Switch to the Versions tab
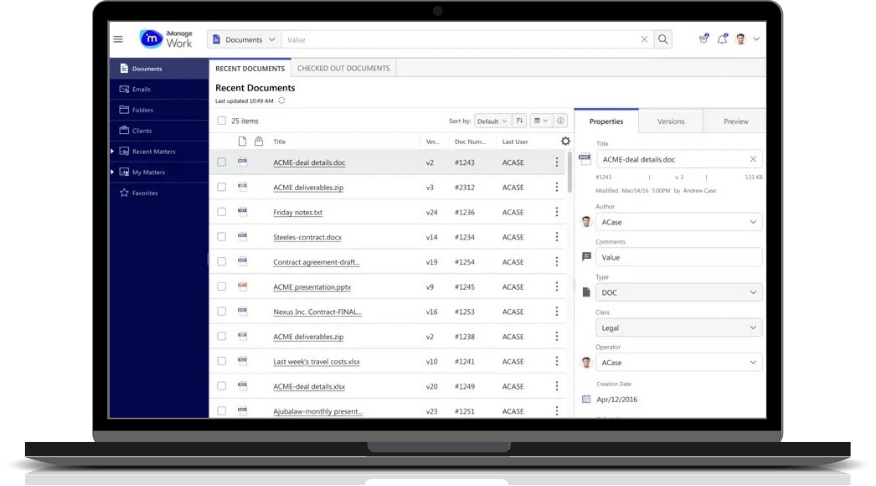The image size is (876, 486). coord(670,121)
